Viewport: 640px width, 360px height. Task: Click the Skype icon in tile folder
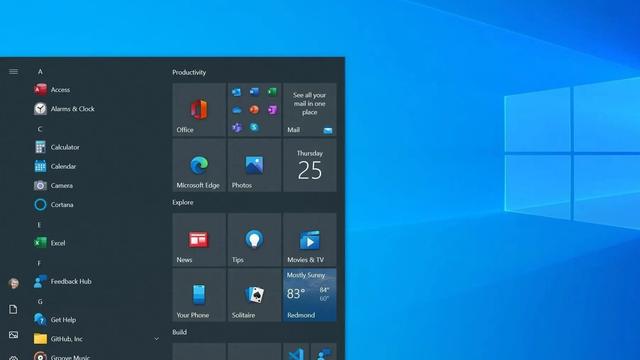pos(254,127)
